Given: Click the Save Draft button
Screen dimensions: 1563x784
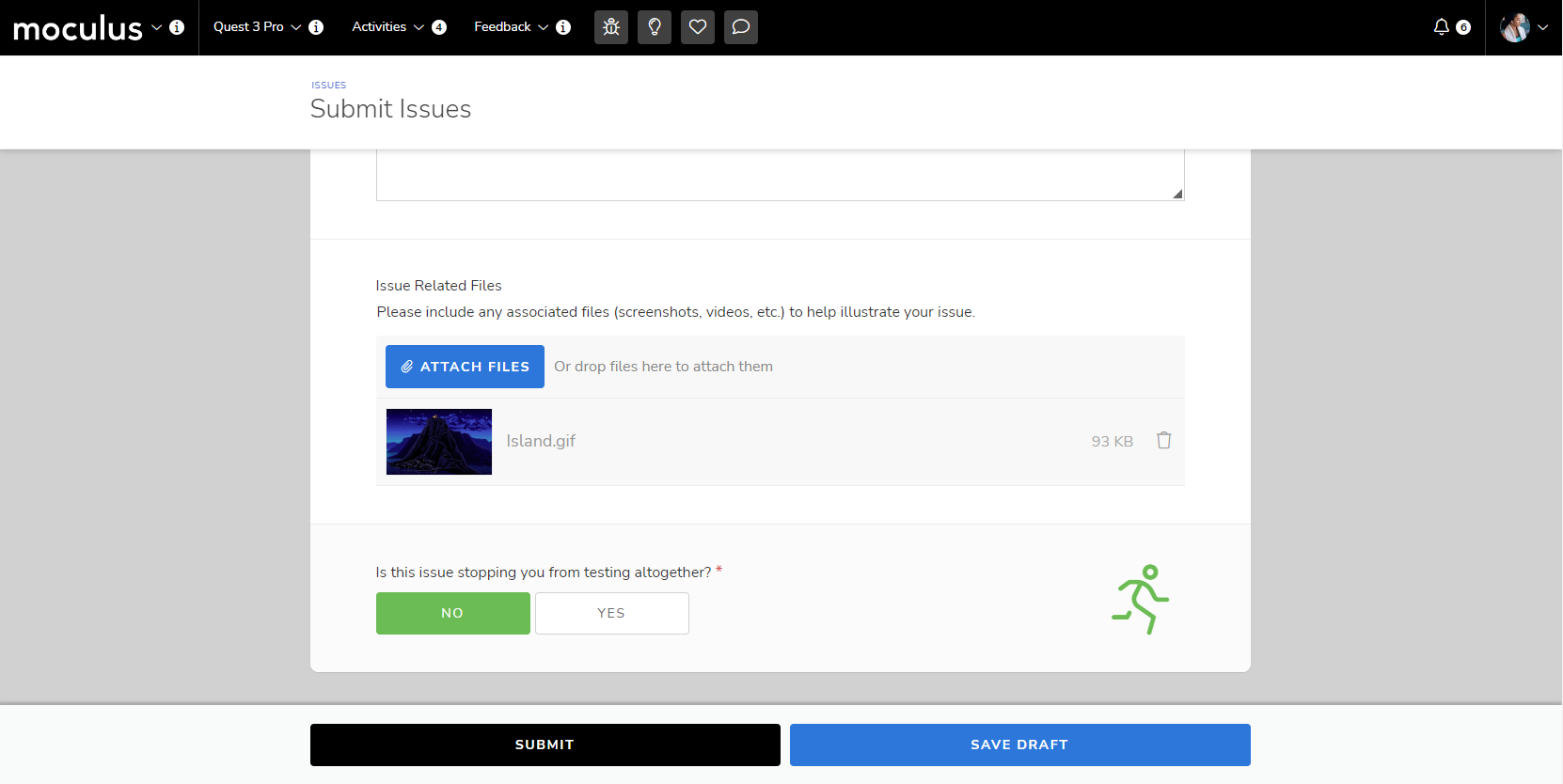Looking at the screenshot, I should [1019, 745].
